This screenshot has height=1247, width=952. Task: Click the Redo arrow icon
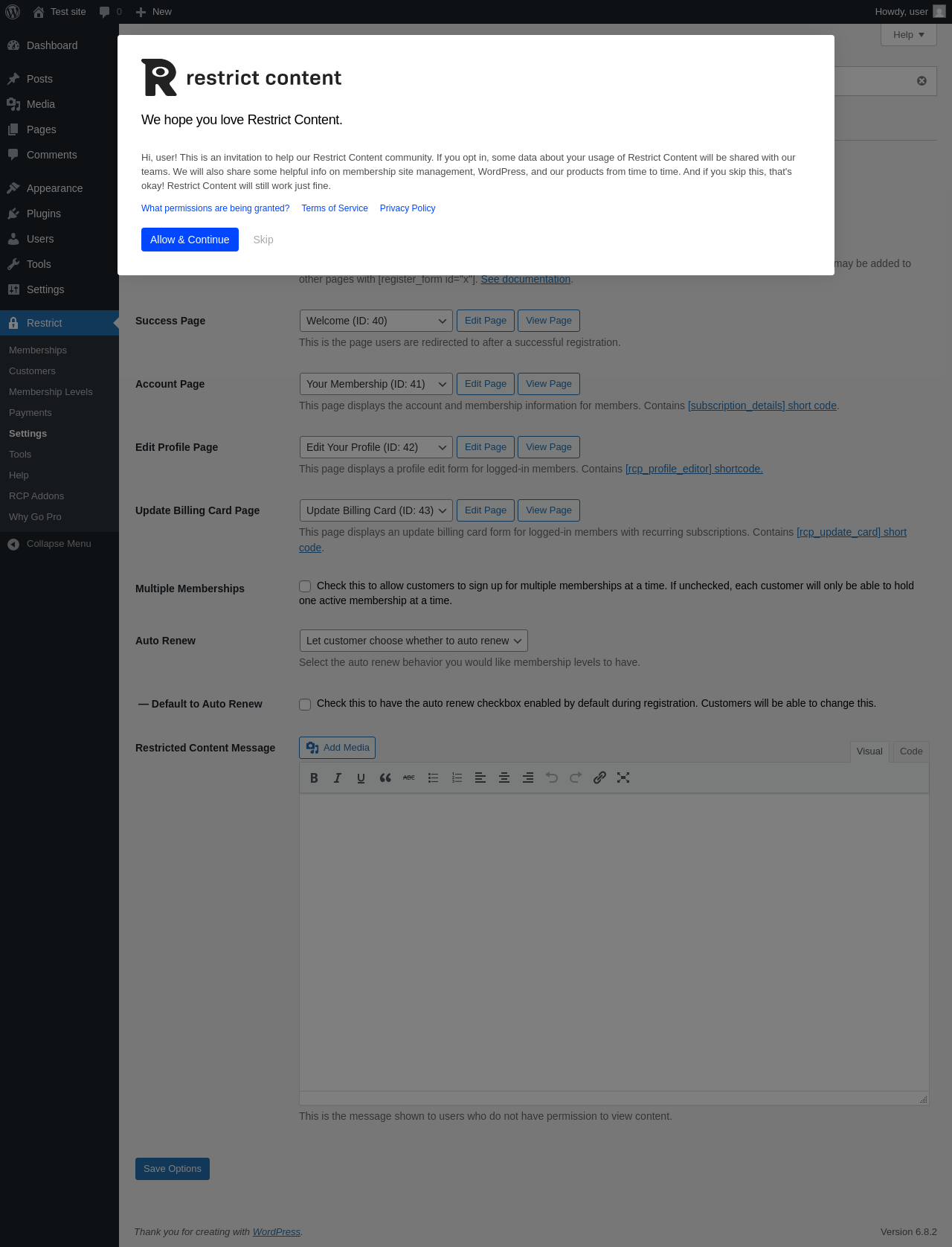pos(576,778)
